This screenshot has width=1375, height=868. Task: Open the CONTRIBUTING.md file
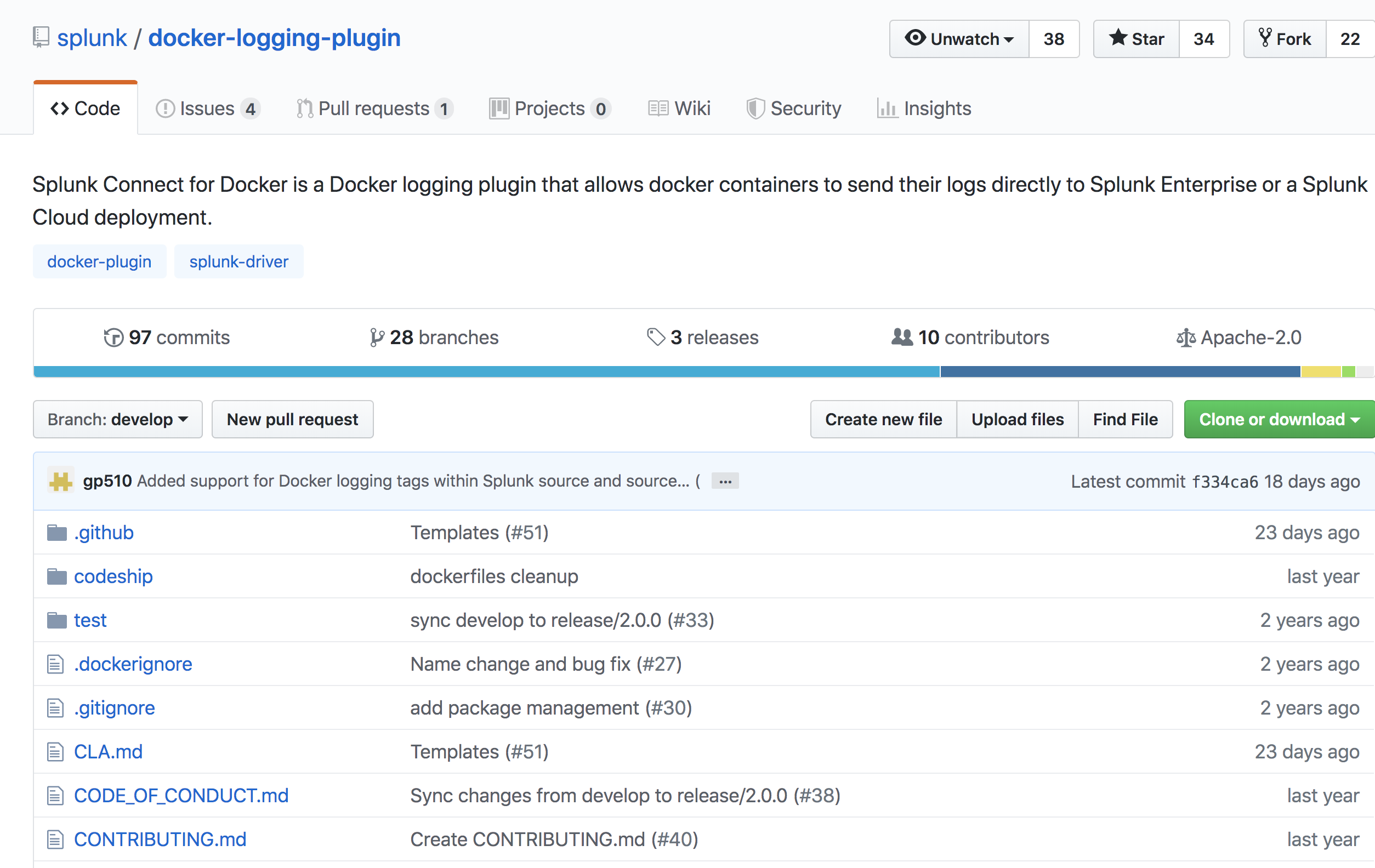pyautogui.click(x=161, y=840)
